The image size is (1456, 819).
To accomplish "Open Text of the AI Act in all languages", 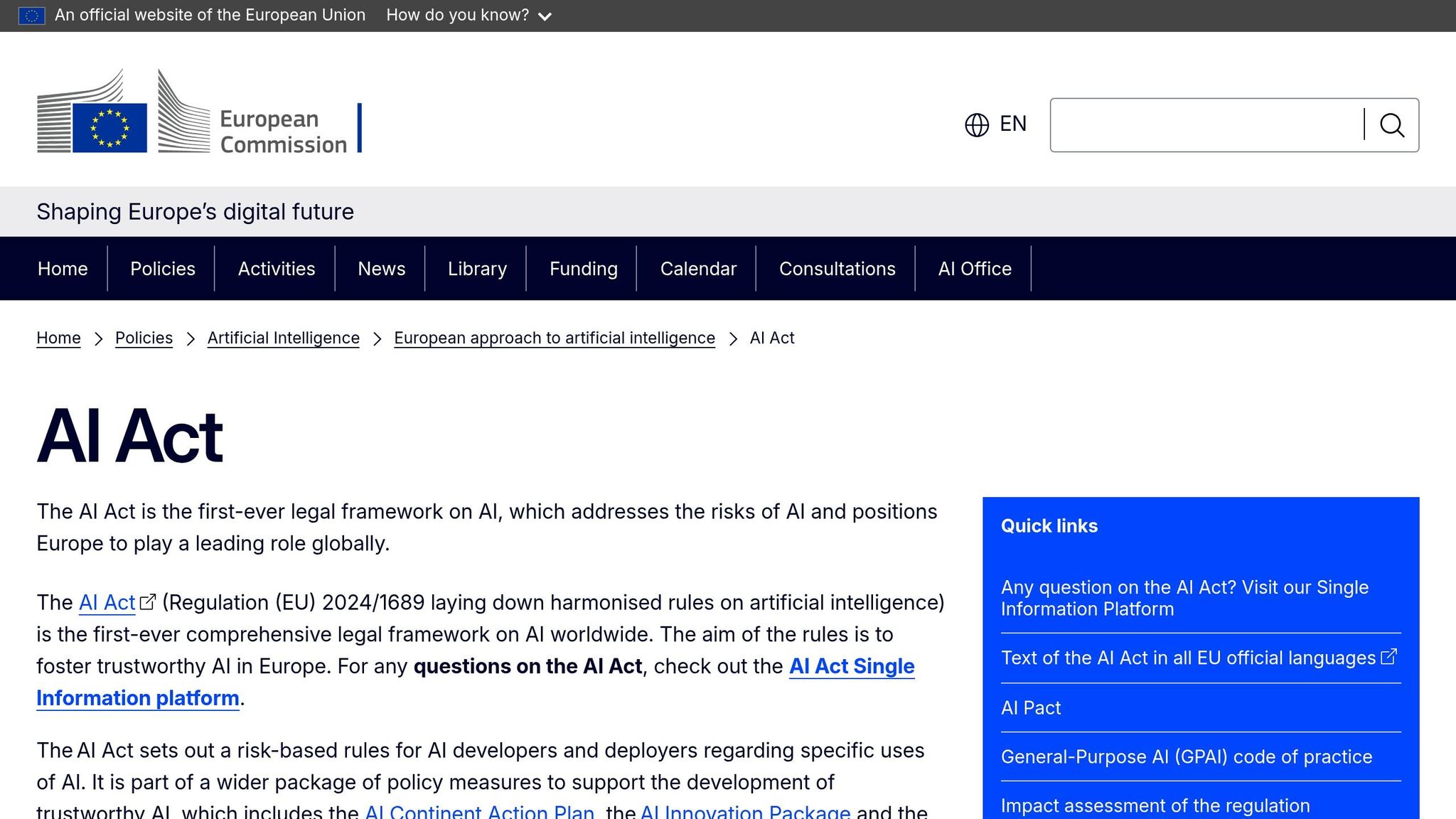I will coord(1188,658).
